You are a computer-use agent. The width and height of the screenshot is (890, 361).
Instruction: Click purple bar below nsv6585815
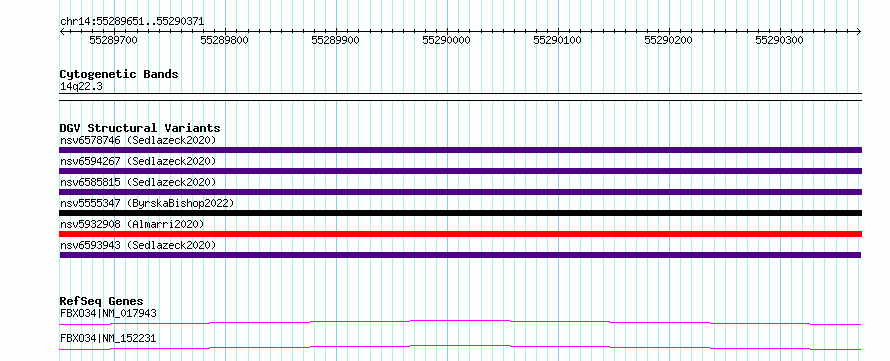click(460, 192)
